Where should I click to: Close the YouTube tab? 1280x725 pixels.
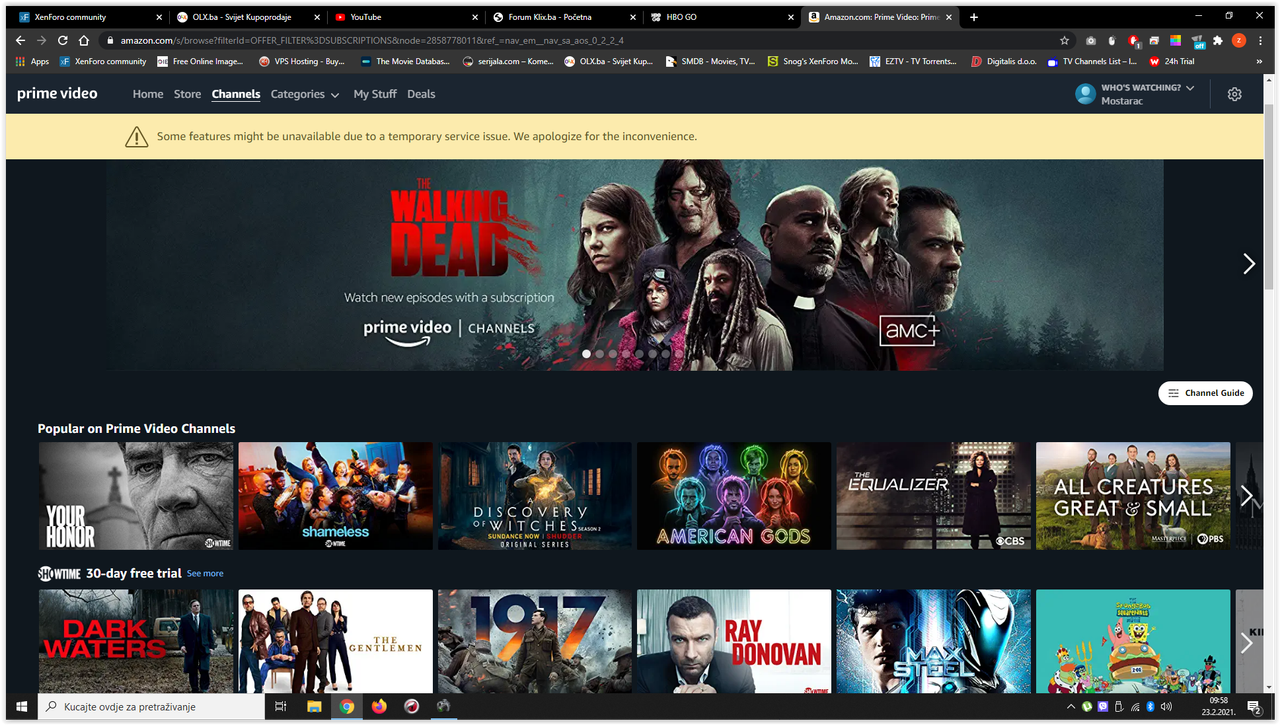pos(475,17)
